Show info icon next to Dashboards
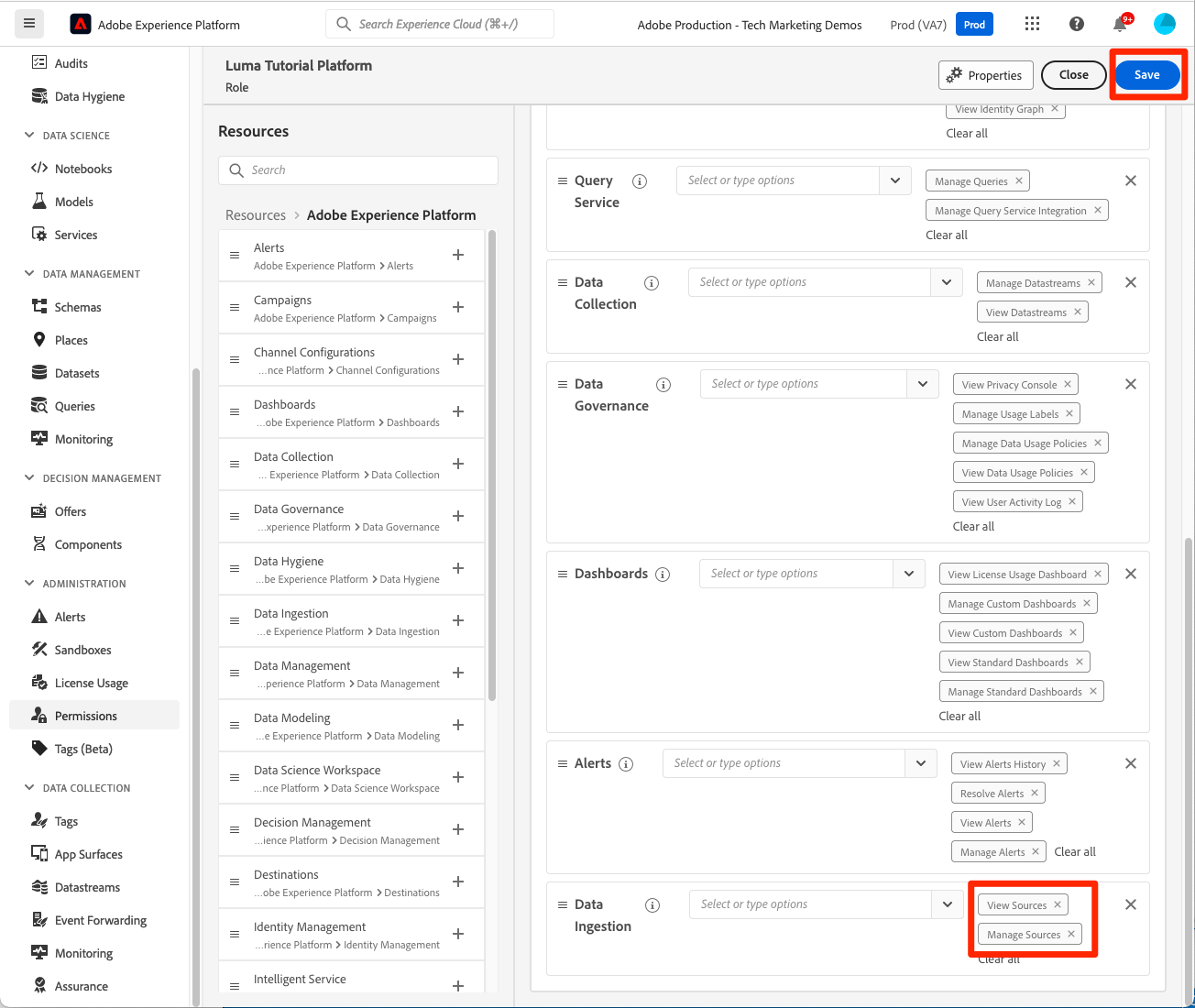 pyautogui.click(x=663, y=575)
